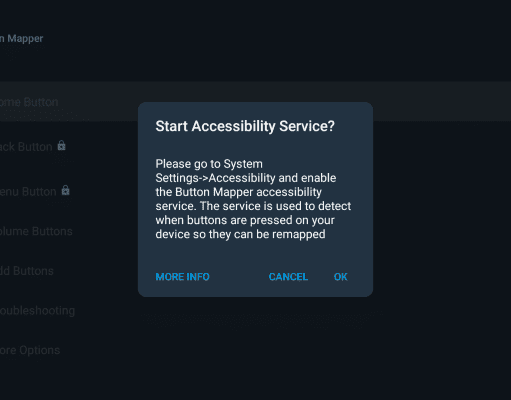
Task: Click the lock icon beside Back Button
Action: 61,146
